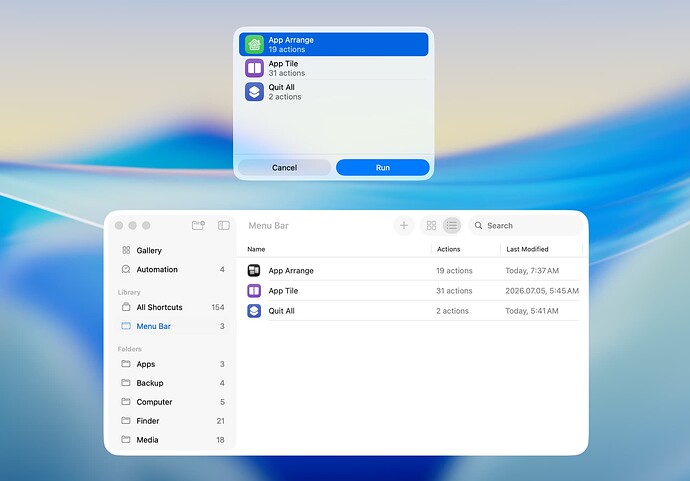Image resolution: width=690 pixels, height=481 pixels.
Task: Click the Media folder icon
Action: click(x=126, y=439)
